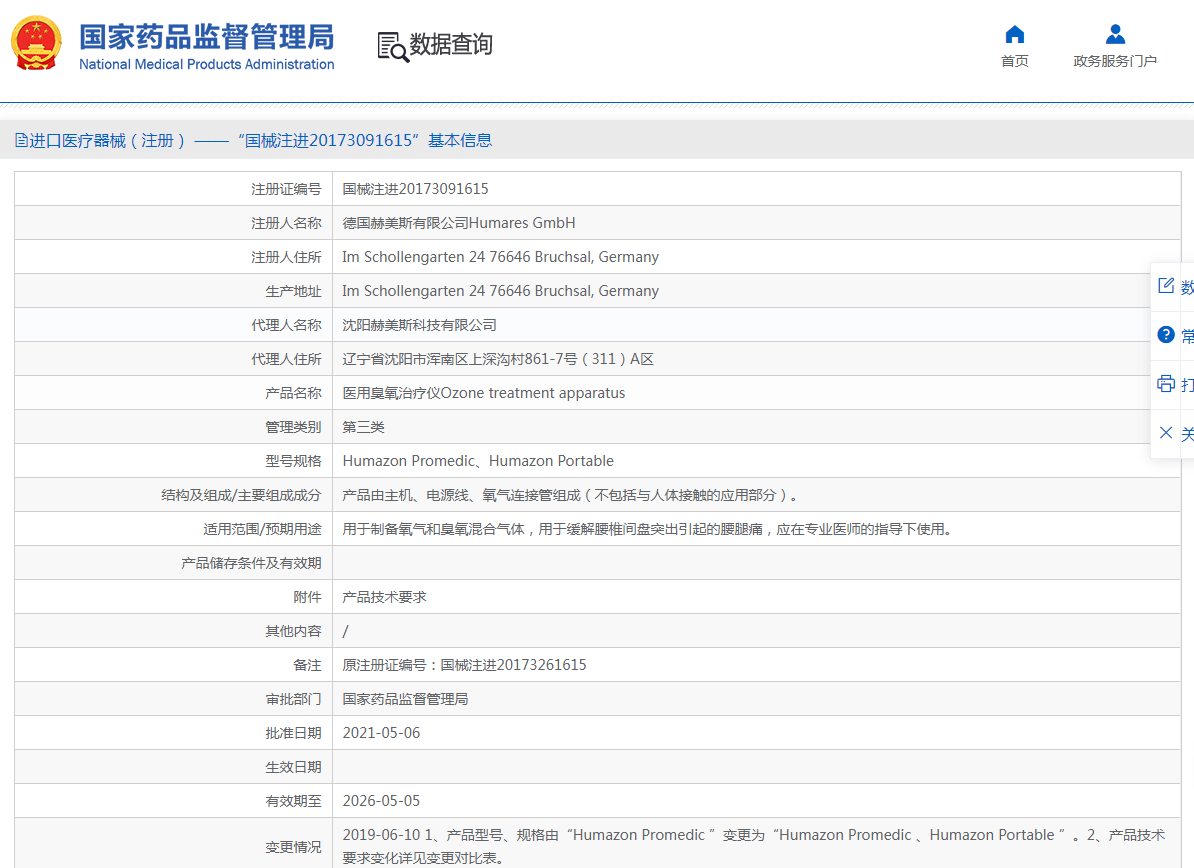Image resolution: width=1194 pixels, height=868 pixels.
Task: Click the 进口医疗器械（注册） breadcrumb text
Action: [x=107, y=140]
